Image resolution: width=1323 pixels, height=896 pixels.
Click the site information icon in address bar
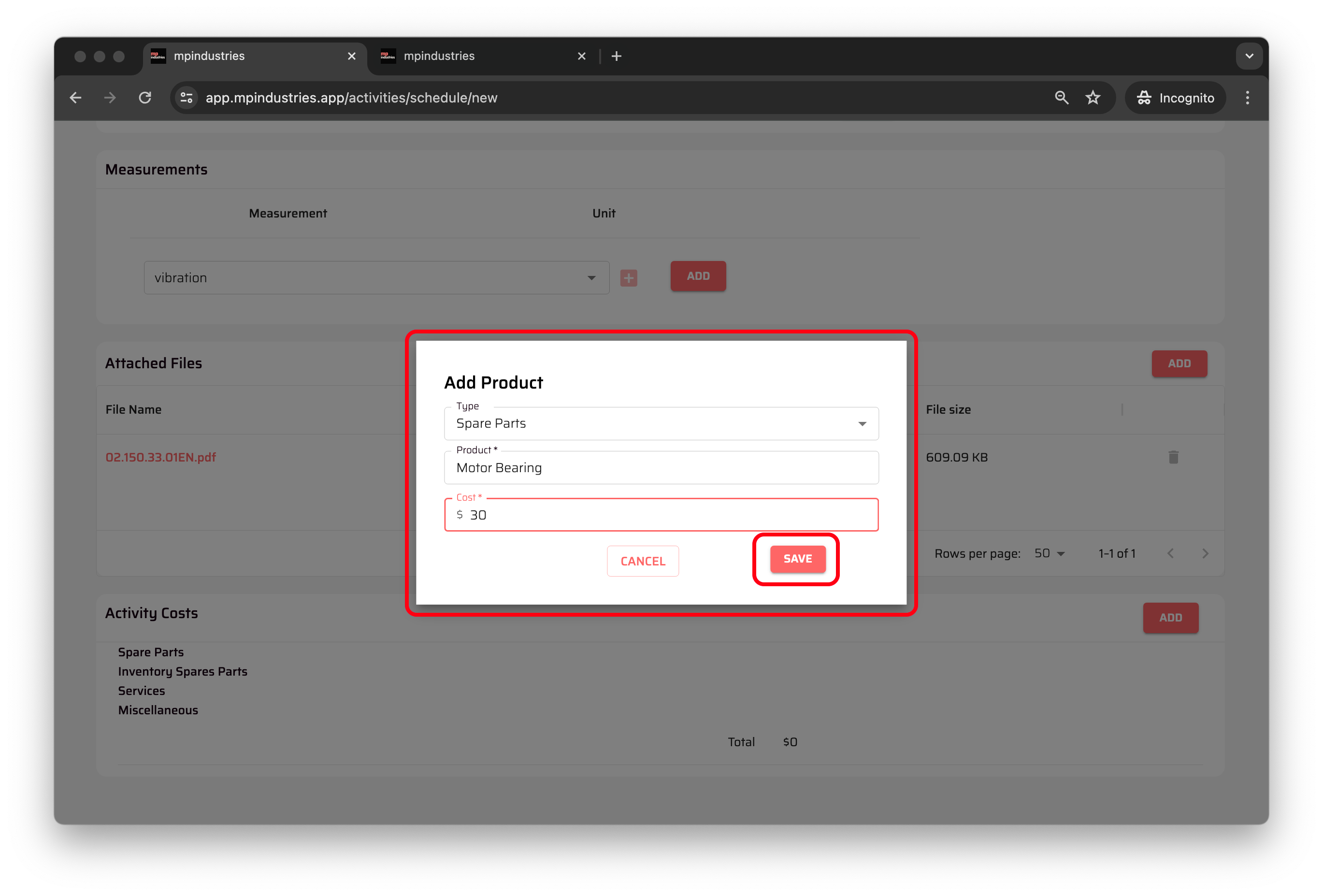pyautogui.click(x=186, y=98)
